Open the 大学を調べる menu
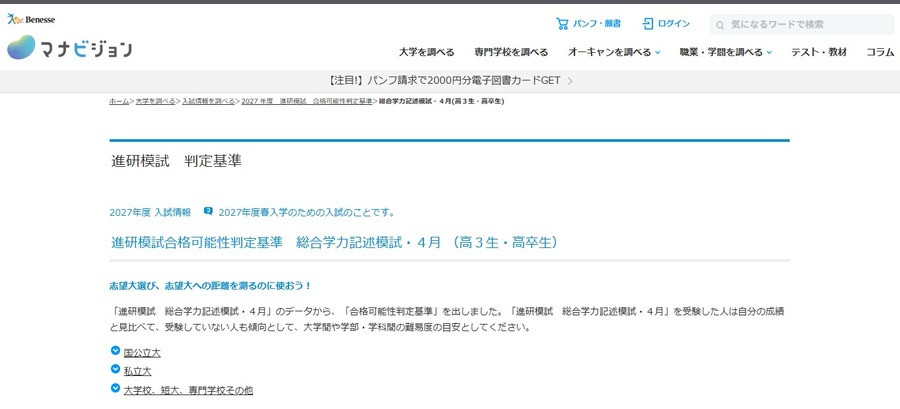Viewport: 900px width, 409px height. click(426, 52)
